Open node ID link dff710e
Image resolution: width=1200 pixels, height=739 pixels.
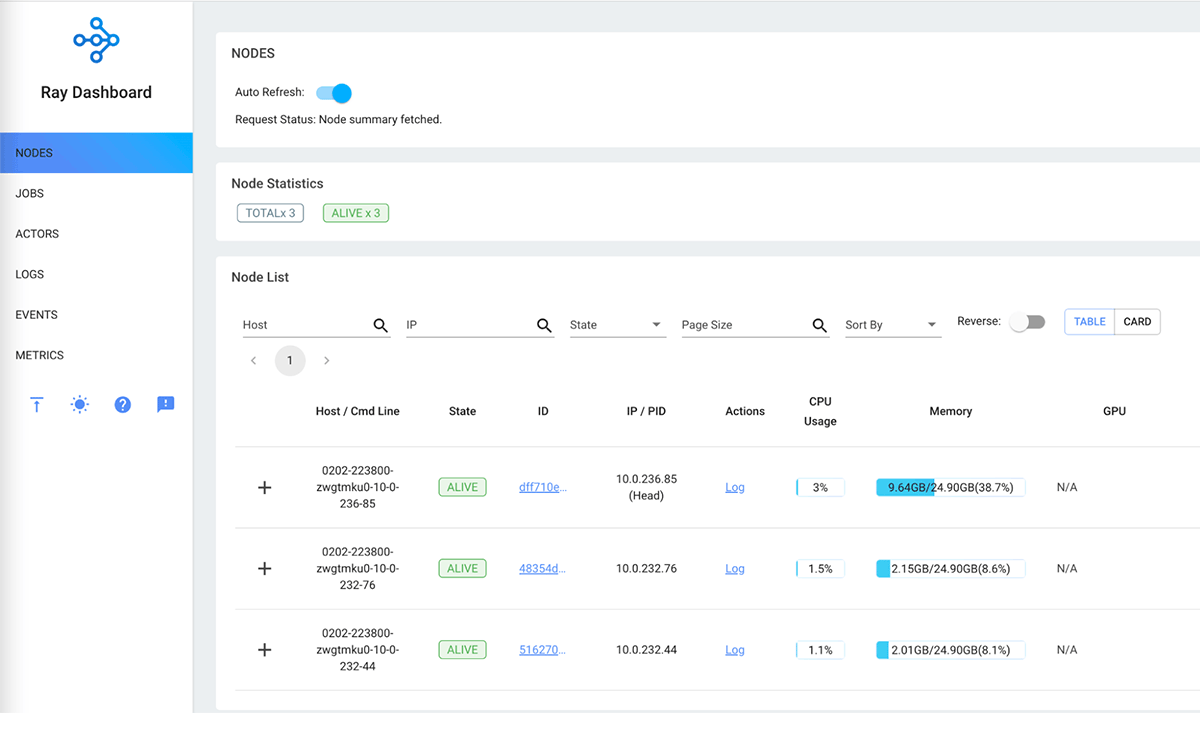point(543,488)
